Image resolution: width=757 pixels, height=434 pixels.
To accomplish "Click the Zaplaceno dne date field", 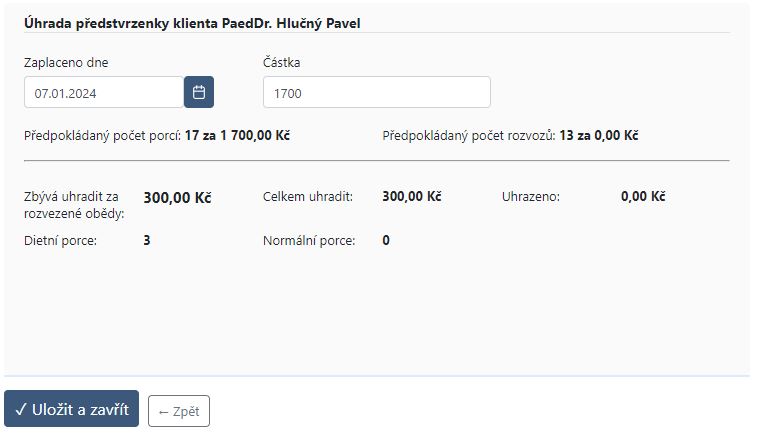I will (104, 92).
